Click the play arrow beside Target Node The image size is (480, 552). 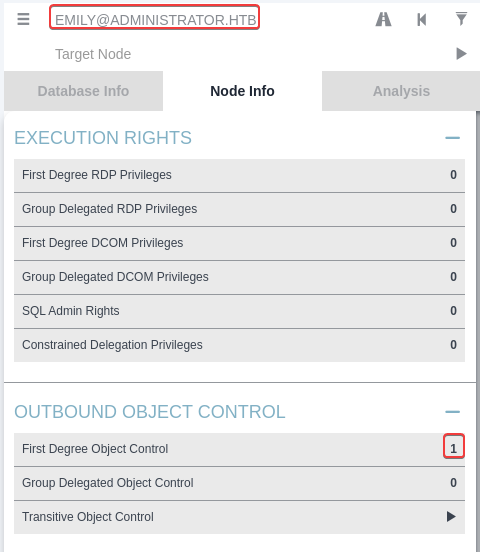[x=461, y=54]
